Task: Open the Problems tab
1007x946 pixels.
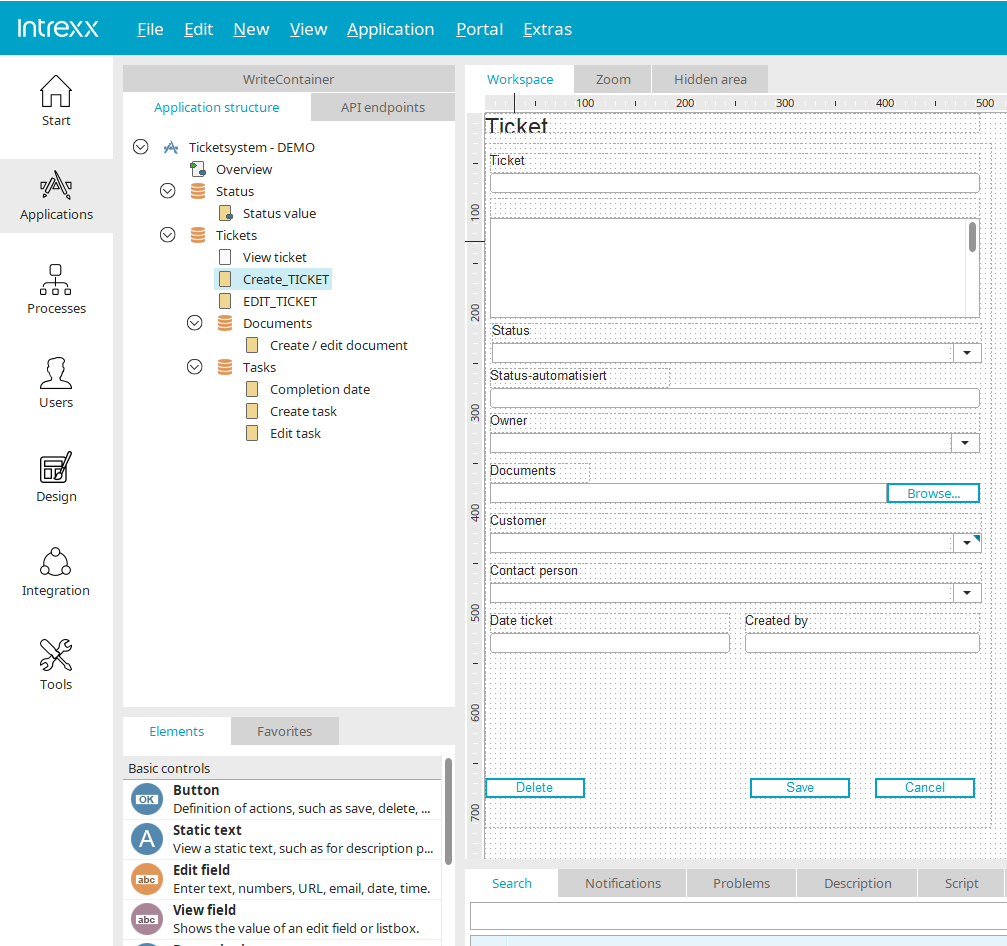Action: [x=741, y=883]
